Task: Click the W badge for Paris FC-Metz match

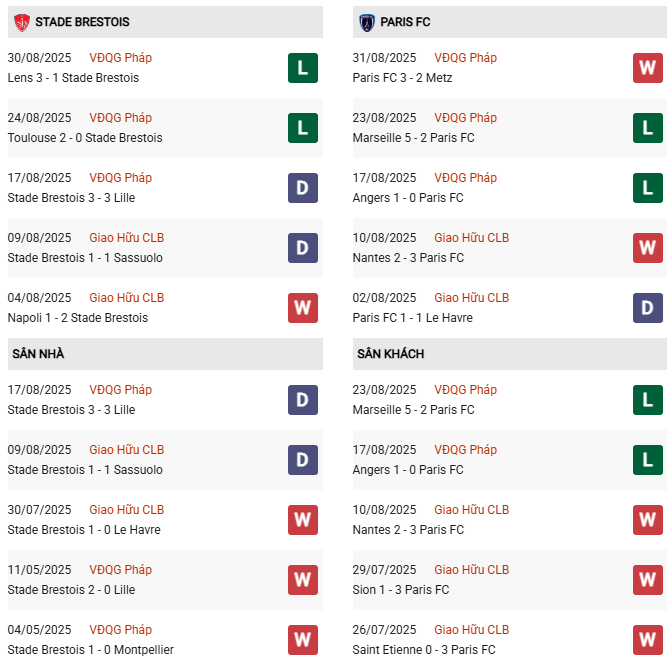Action: (648, 68)
